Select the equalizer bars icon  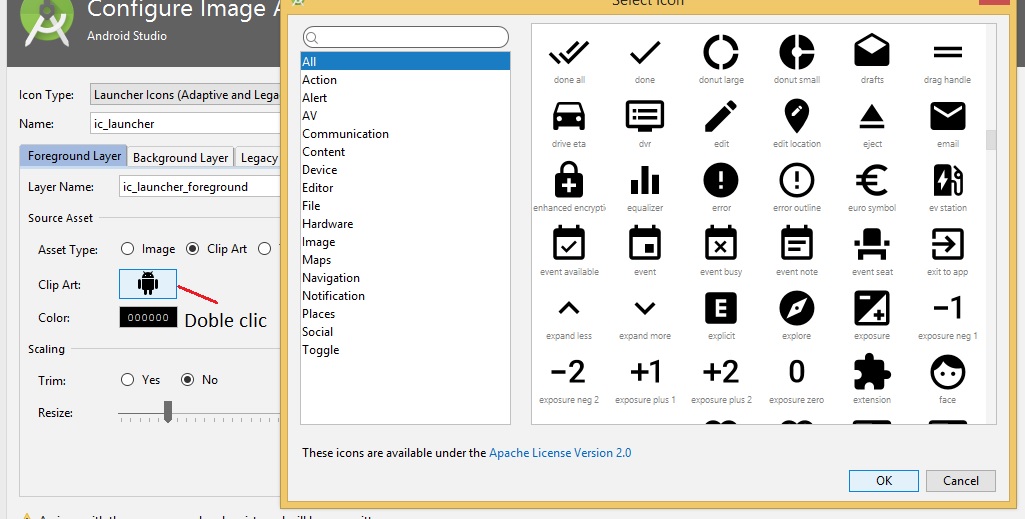[x=645, y=181]
